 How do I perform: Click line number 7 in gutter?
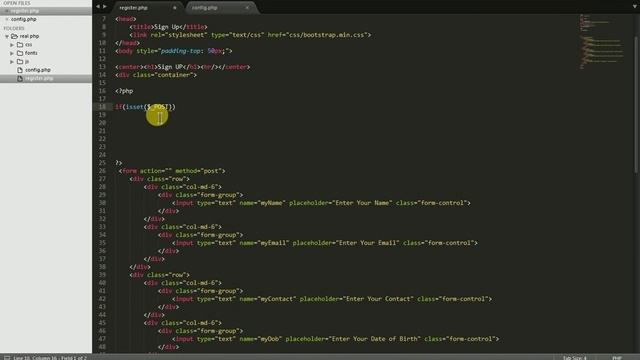coord(104,19)
